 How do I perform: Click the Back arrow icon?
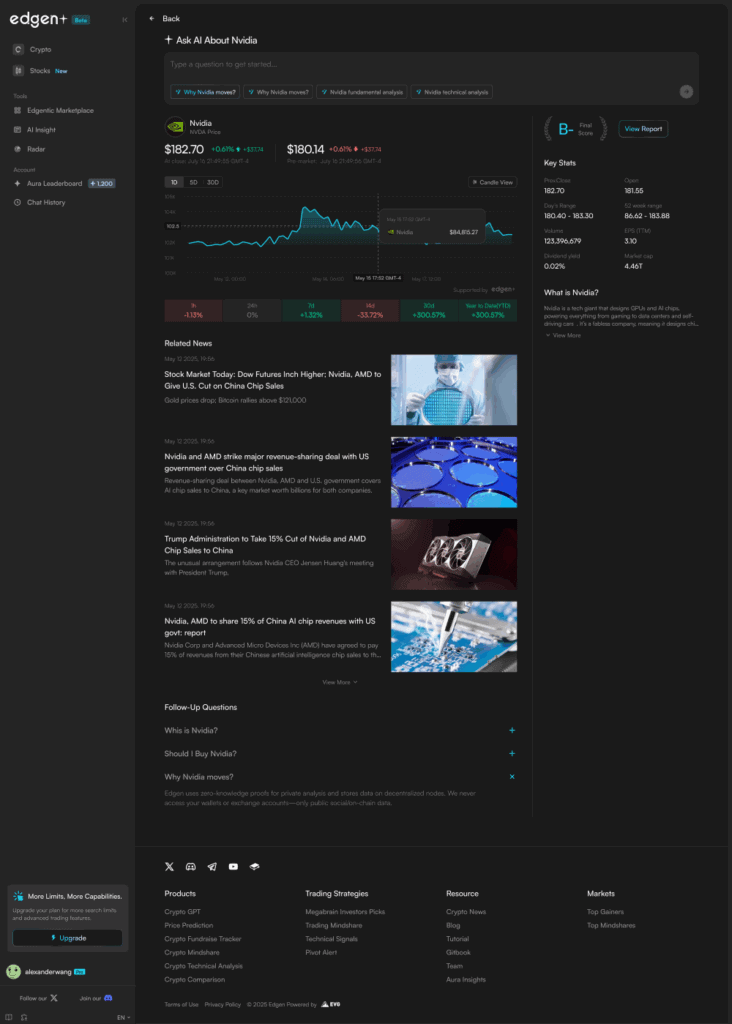[x=151, y=18]
